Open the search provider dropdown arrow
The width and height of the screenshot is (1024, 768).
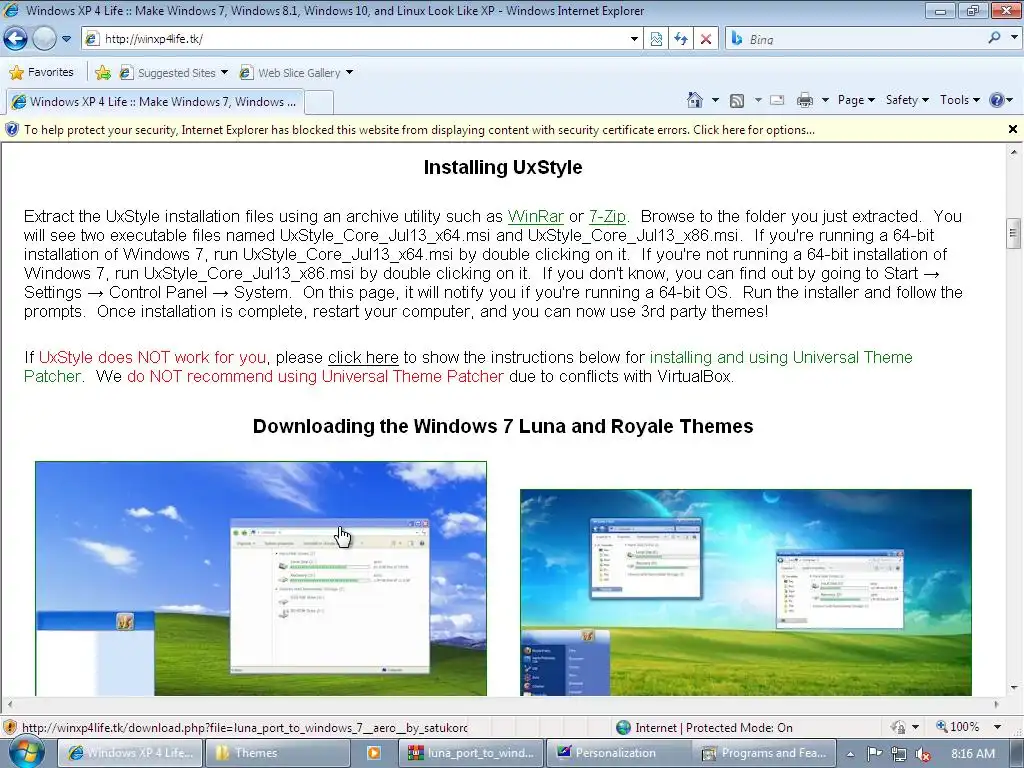point(1014,37)
